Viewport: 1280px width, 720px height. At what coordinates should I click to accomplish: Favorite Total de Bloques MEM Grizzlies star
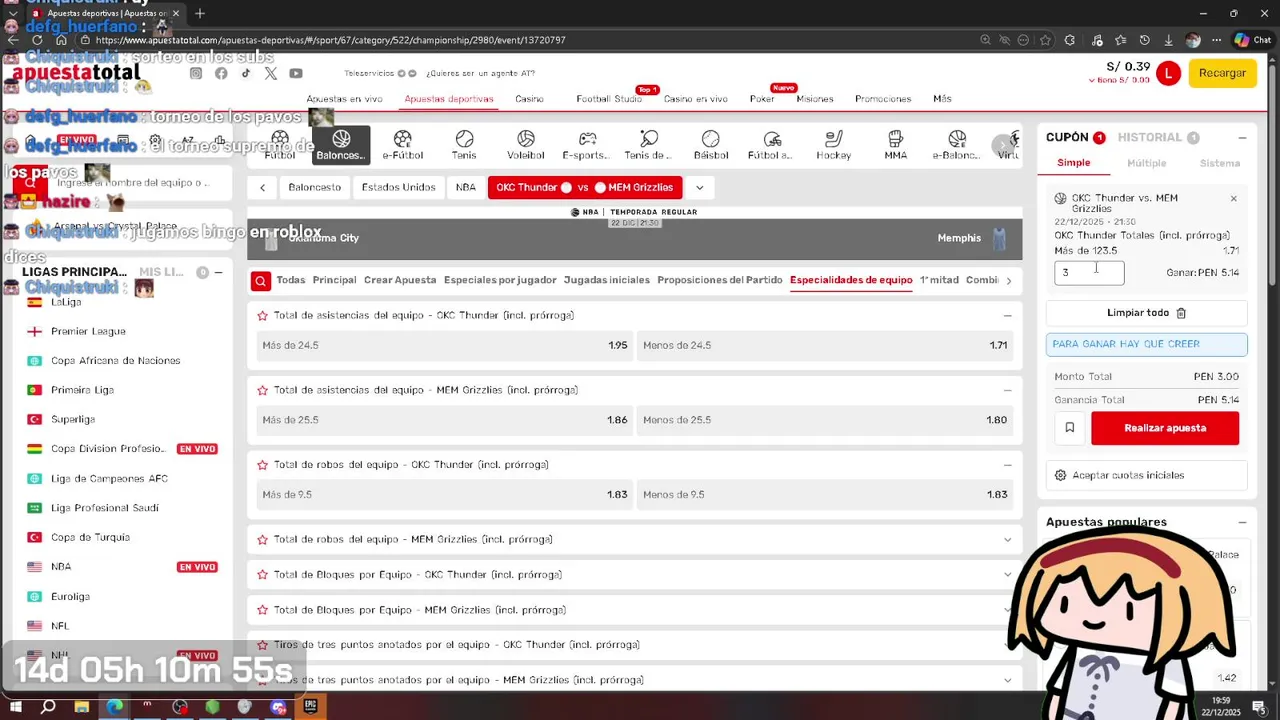tap(263, 610)
